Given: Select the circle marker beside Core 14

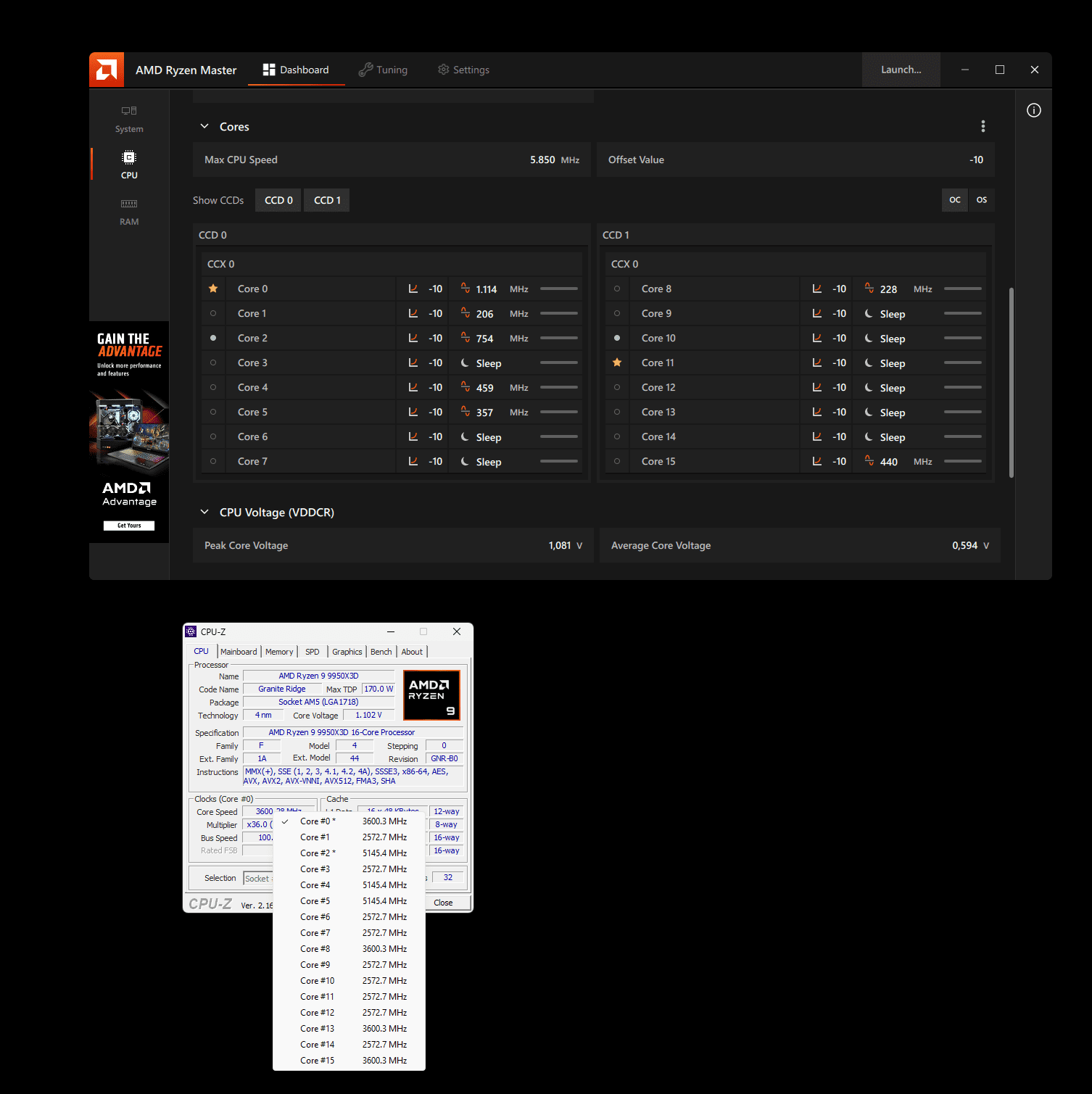Looking at the screenshot, I should pyautogui.click(x=617, y=436).
